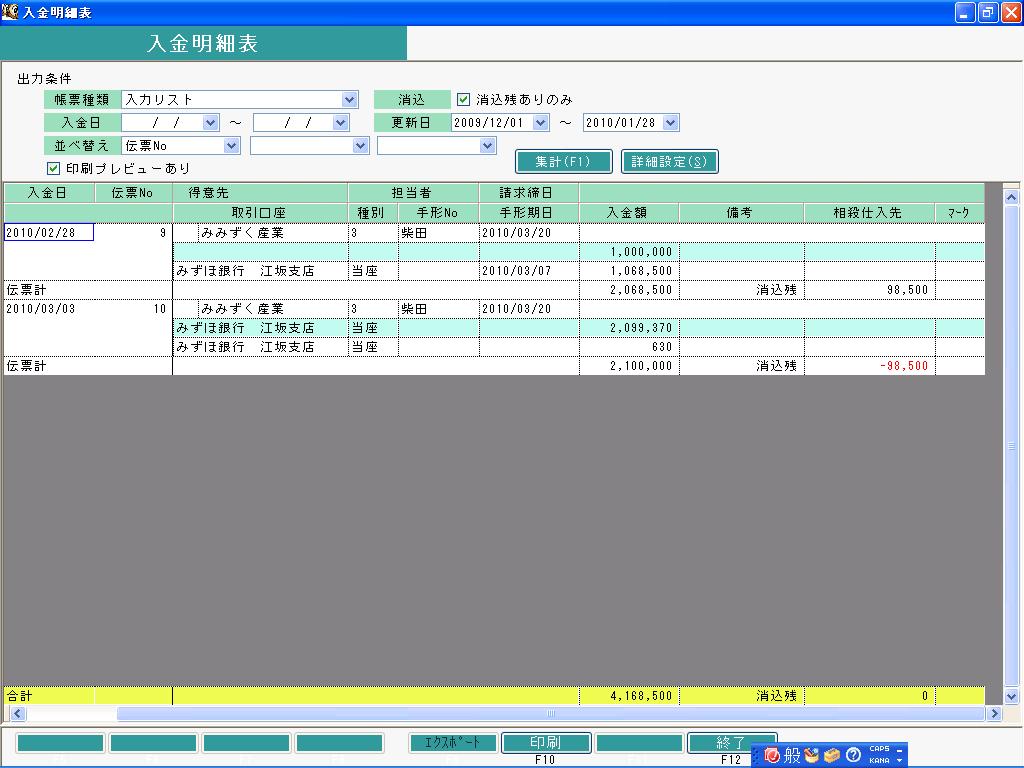1024x768 pixels.
Task: Click the IME input mode icon
Action: (x=772, y=756)
